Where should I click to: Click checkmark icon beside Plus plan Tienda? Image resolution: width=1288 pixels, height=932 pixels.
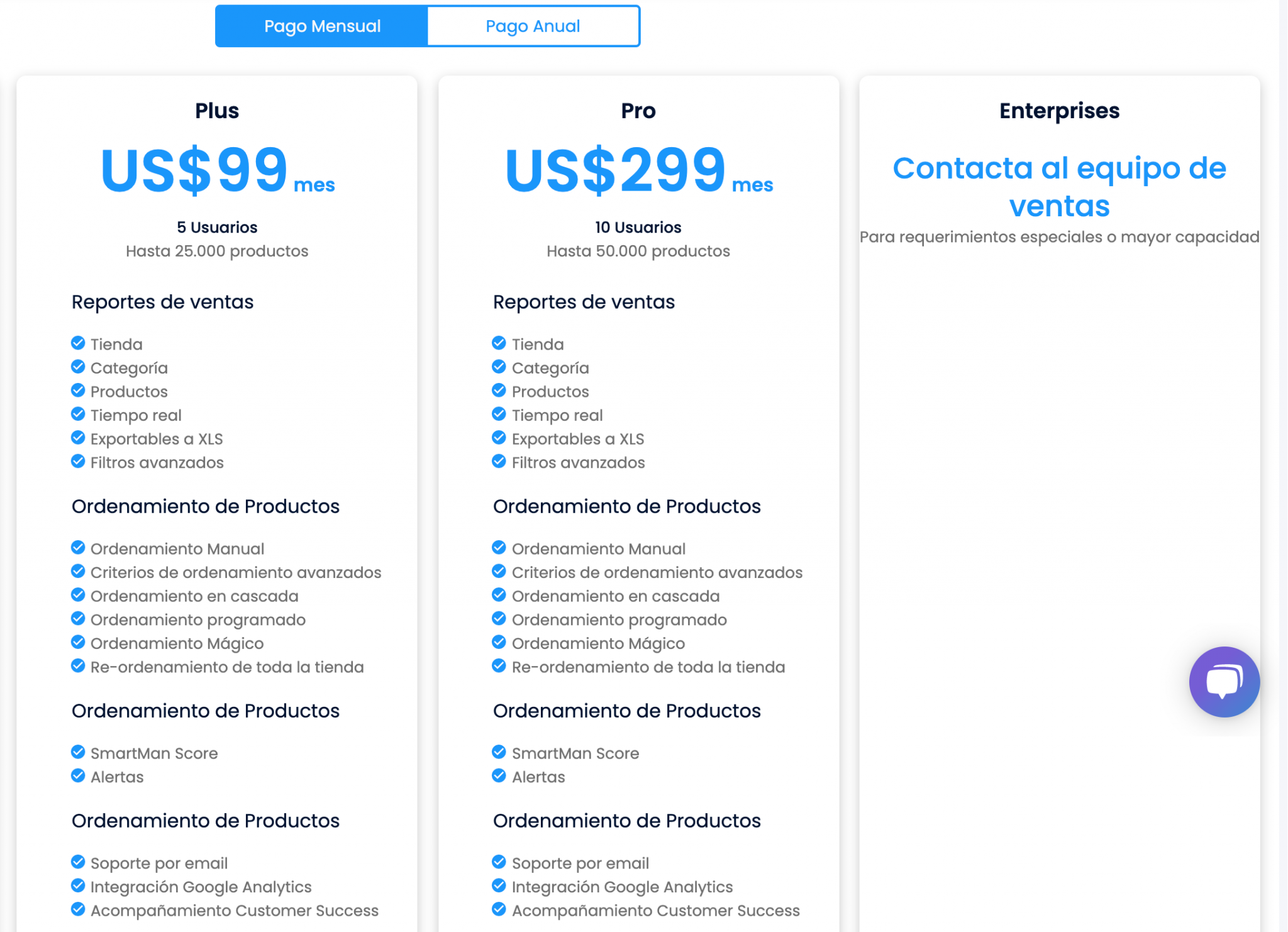[78, 343]
